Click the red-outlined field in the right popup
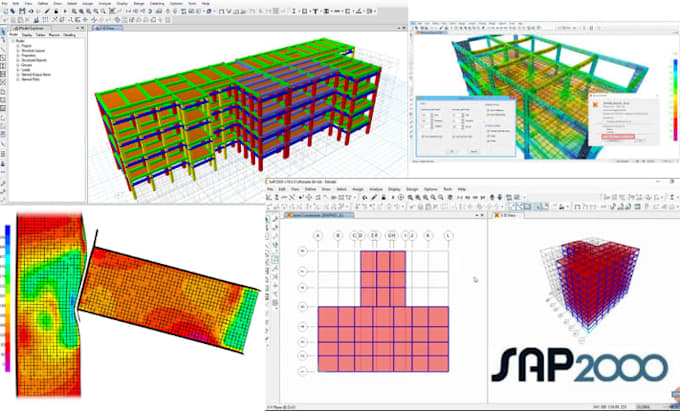This screenshot has width=680, height=411. [618, 137]
